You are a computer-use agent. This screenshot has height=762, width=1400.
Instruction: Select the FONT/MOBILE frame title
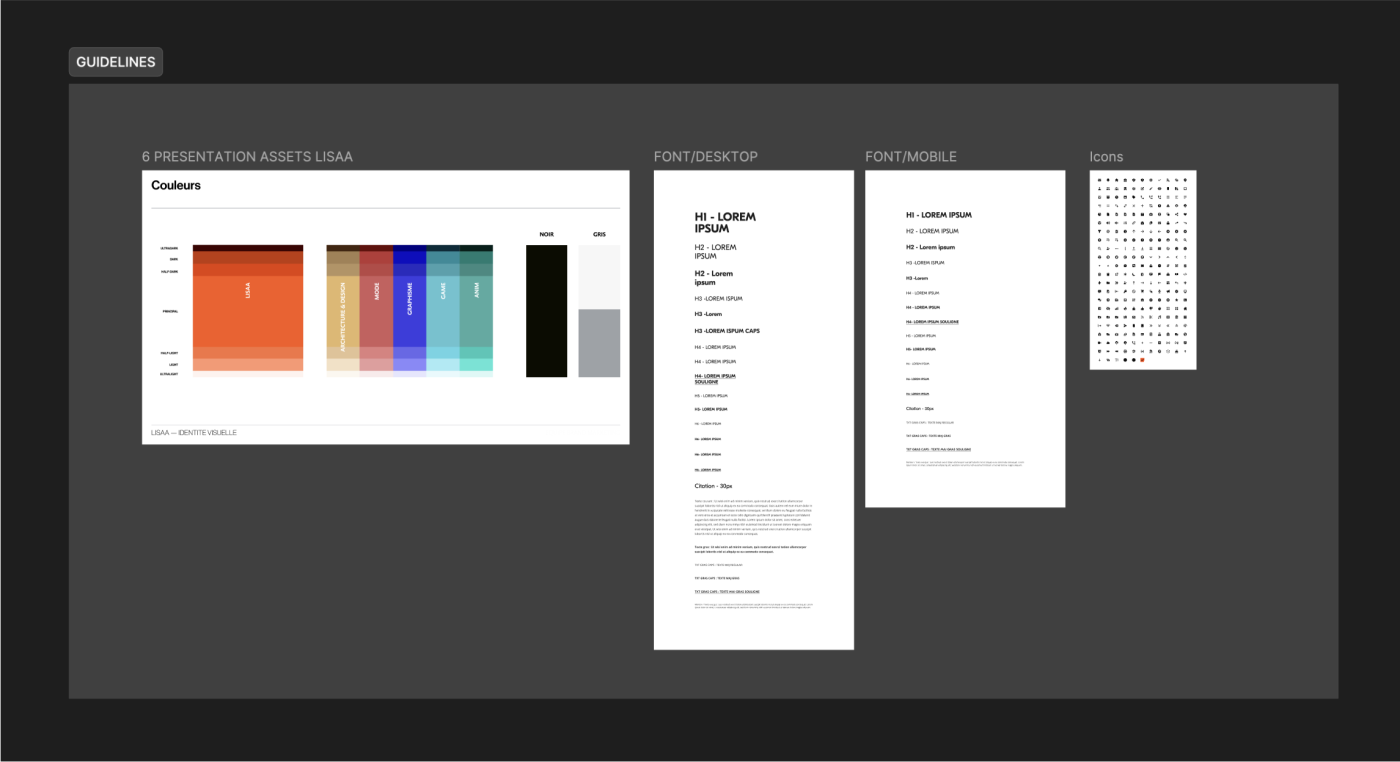coord(910,157)
